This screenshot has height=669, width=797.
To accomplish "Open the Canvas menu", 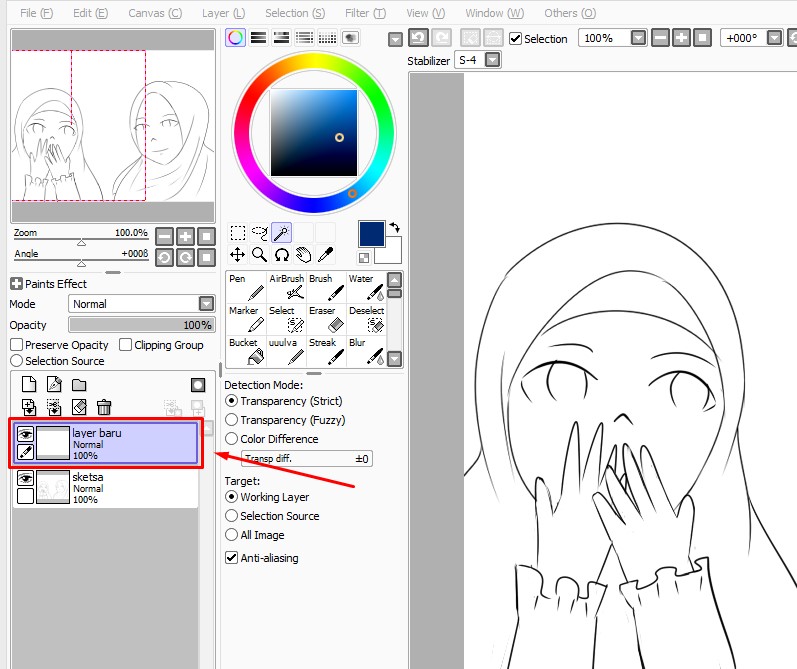I will click(155, 13).
